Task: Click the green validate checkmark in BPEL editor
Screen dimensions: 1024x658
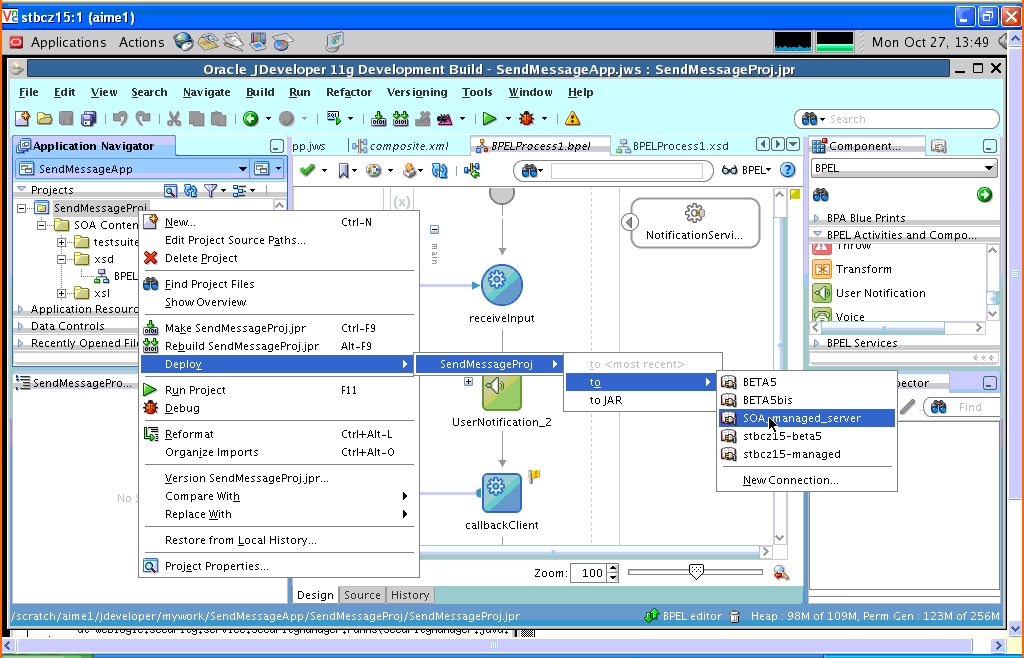Action: pos(307,170)
